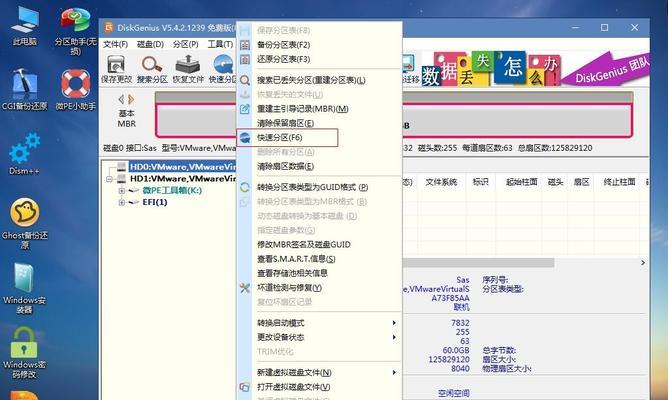Choose 还原分区表(F3) from the menu
This screenshot has height=400, width=668.
click(x=319, y=59)
